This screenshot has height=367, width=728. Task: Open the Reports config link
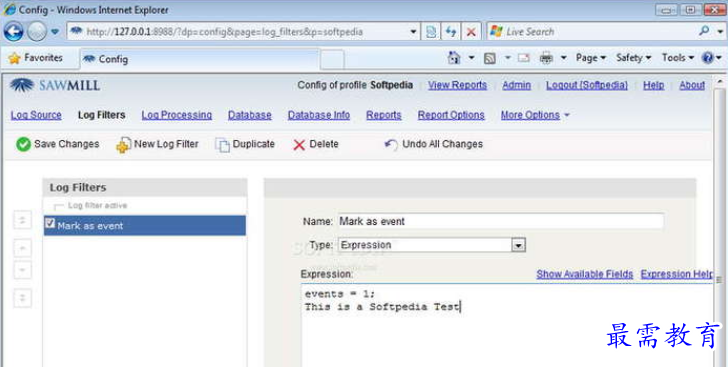[384, 115]
